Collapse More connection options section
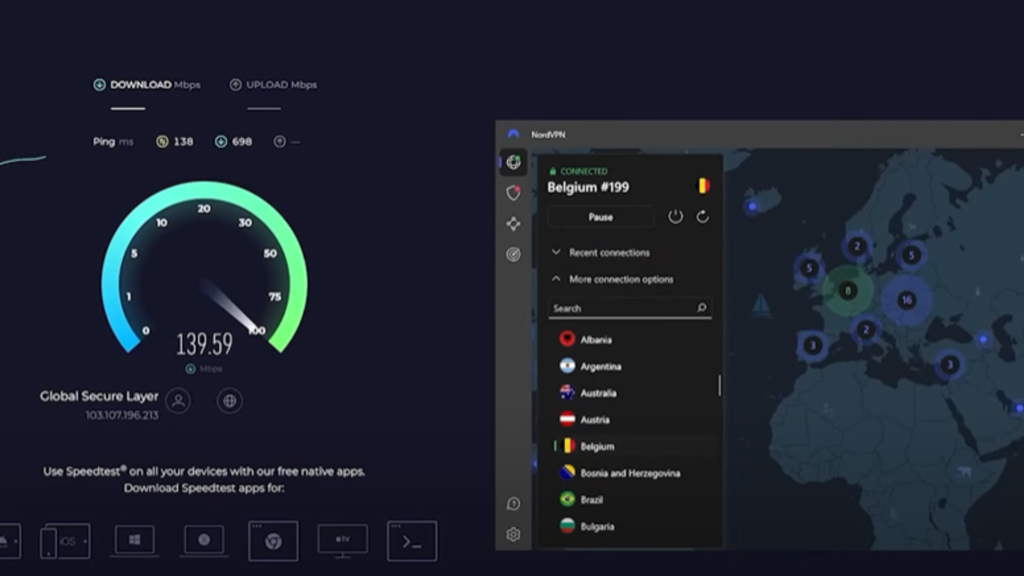The image size is (1024, 576). [613, 280]
